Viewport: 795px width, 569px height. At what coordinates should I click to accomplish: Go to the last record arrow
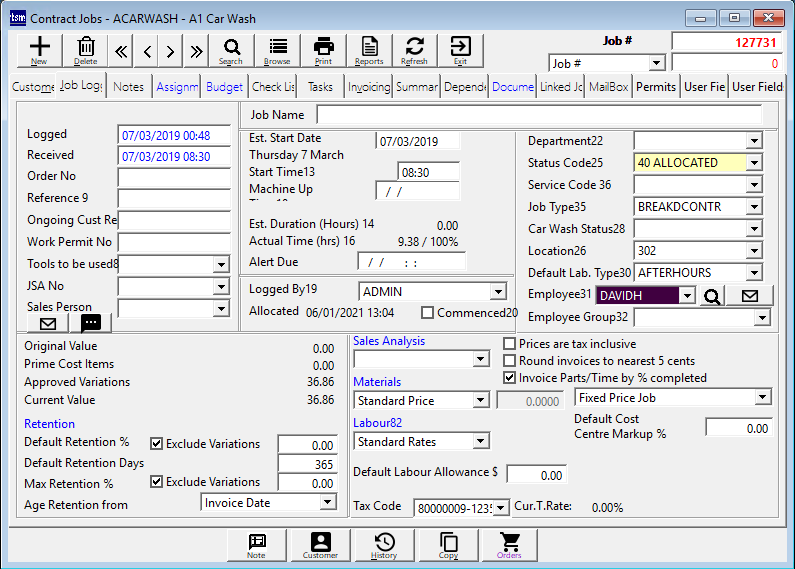[196, 51]
